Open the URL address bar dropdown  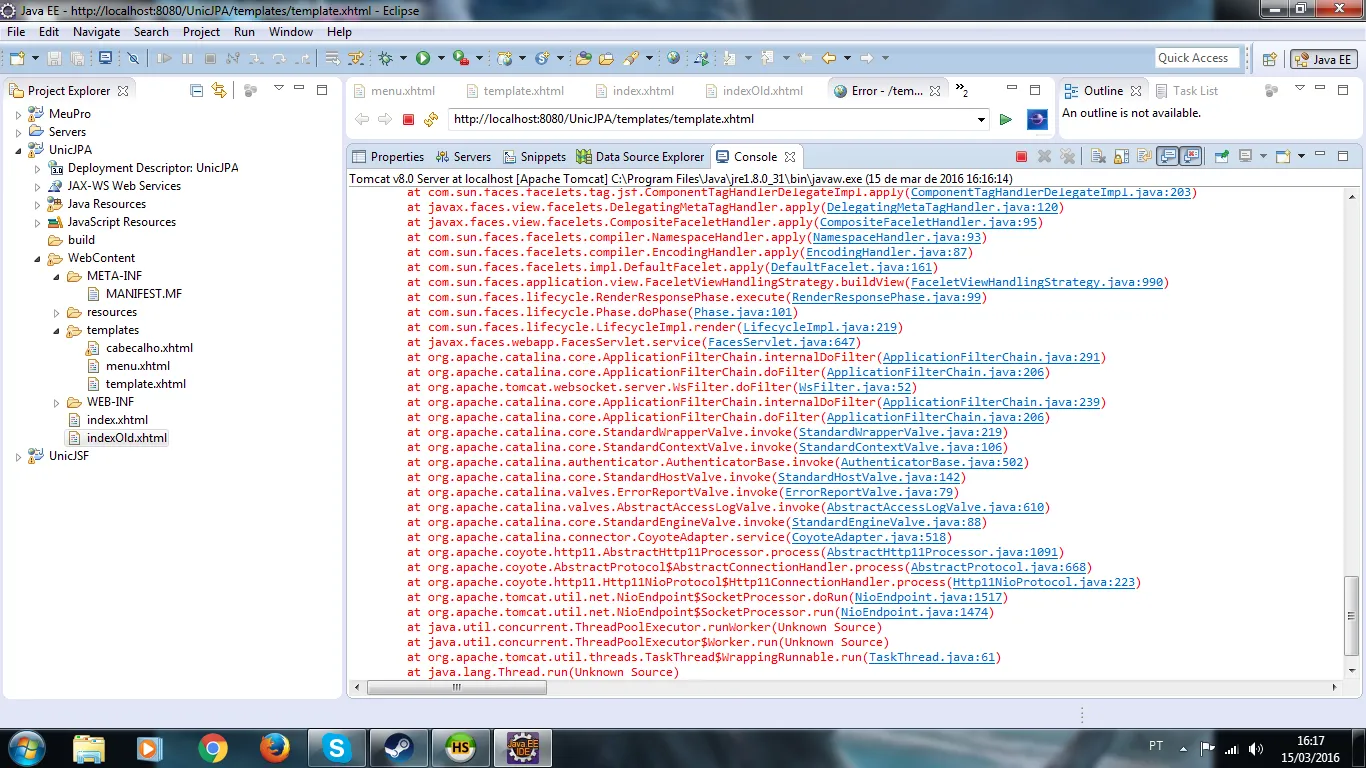(x=981, y=120)
